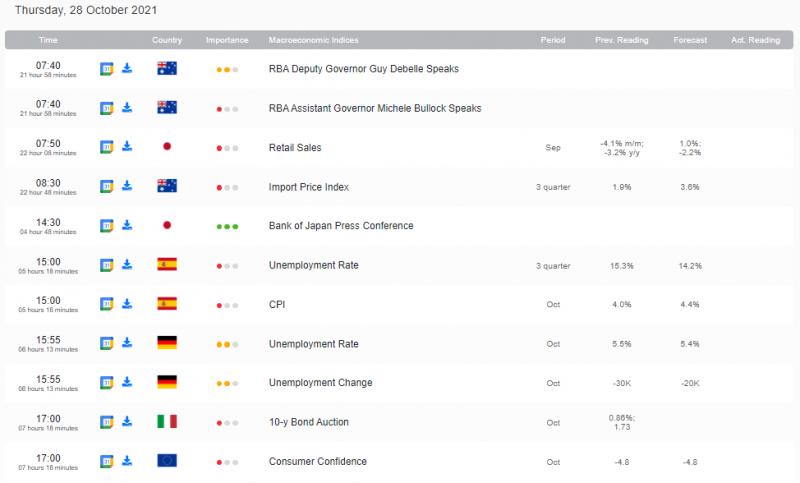This screenshot has width=800, height=483.
Task: Click the Italy flag icon
Action: click(167, 422)
